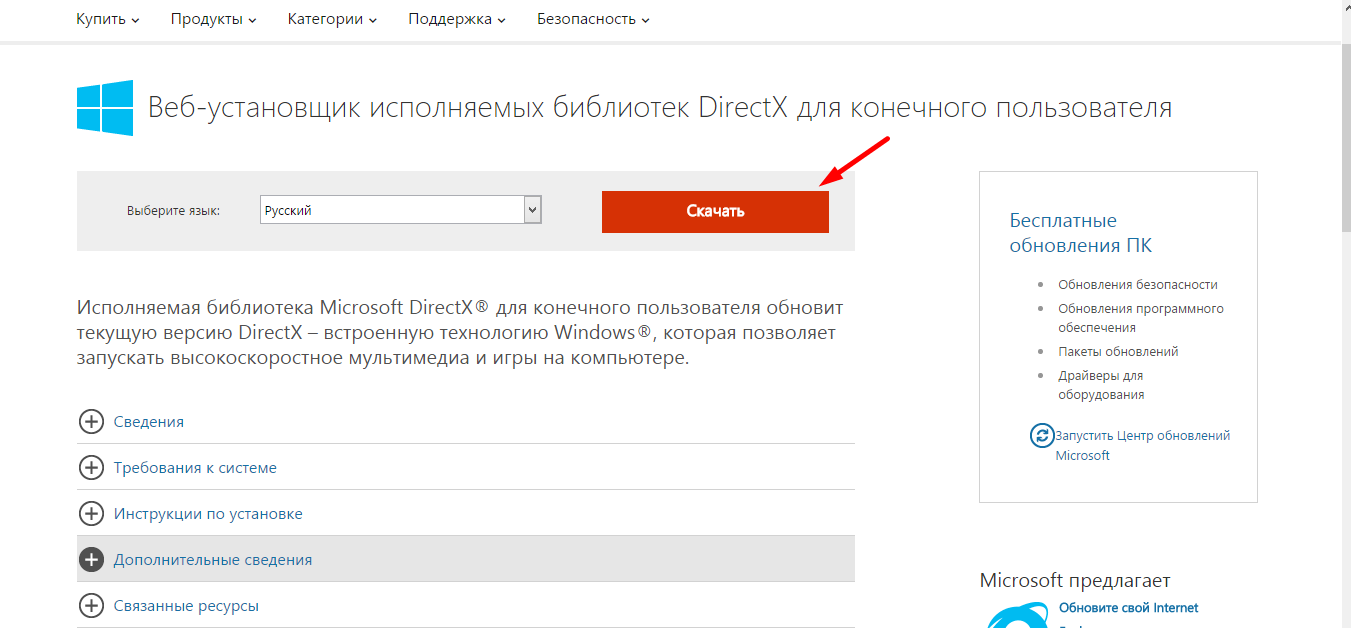Click the Windows logo icon

tap(105, 108)
